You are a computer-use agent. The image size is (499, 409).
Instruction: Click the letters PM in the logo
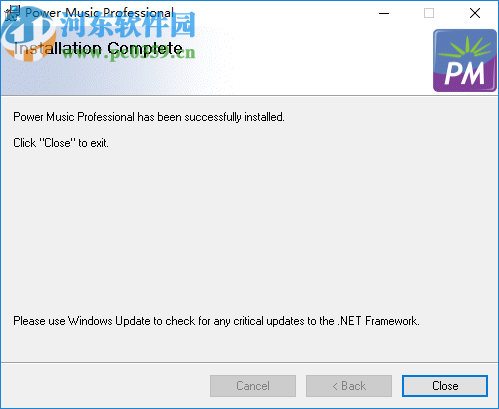click(465, 73)
